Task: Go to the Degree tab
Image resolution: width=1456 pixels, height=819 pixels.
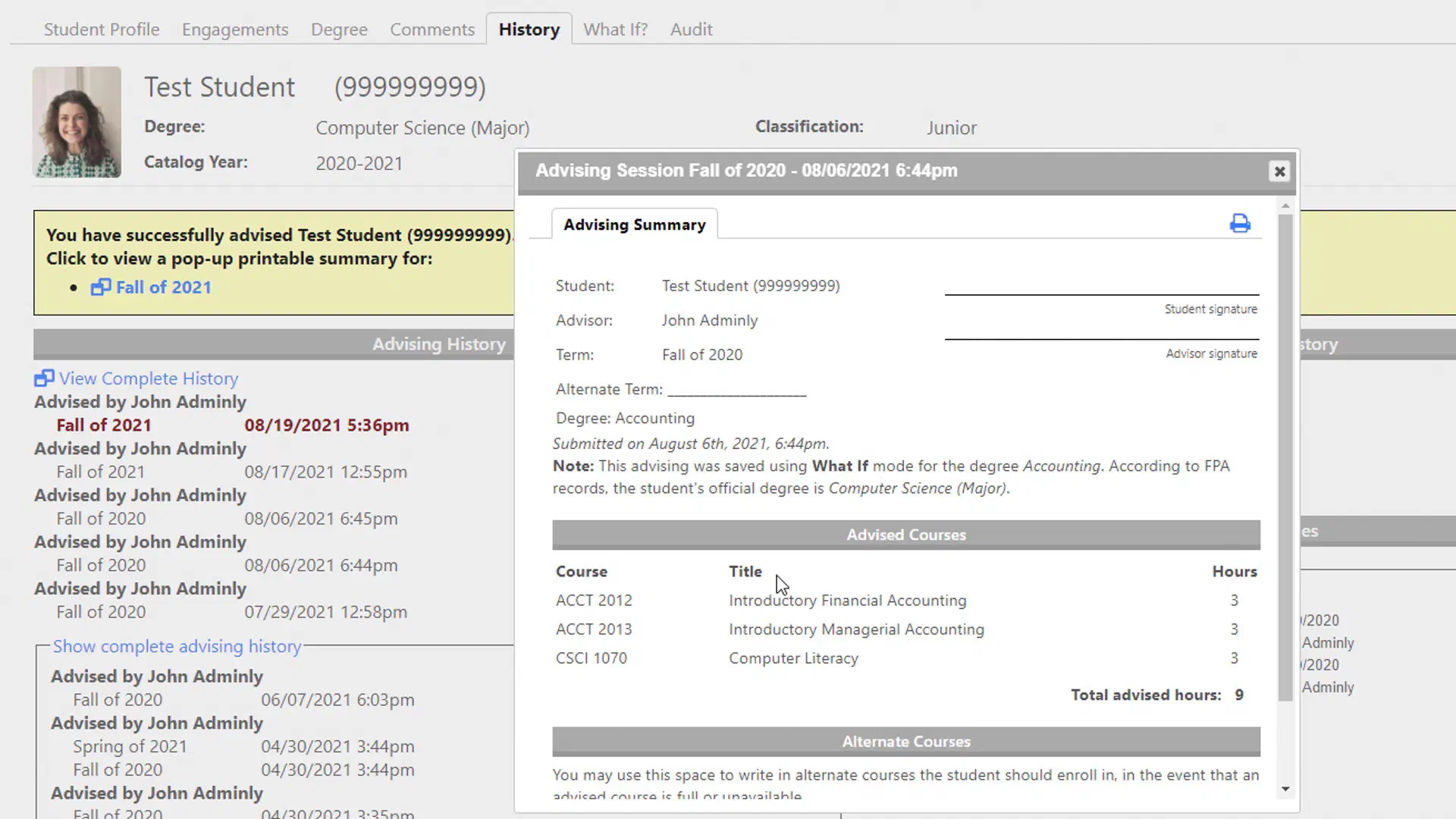Action: (339, 30)
